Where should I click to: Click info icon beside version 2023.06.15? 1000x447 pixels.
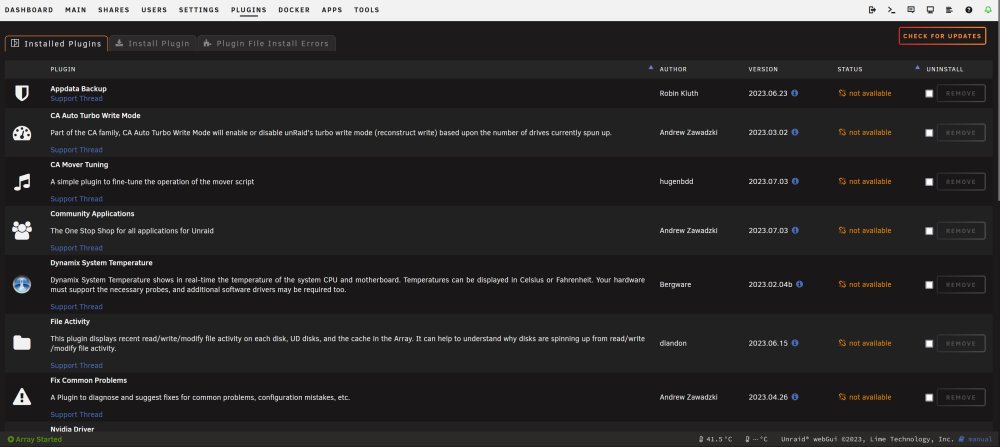point(795,343)
